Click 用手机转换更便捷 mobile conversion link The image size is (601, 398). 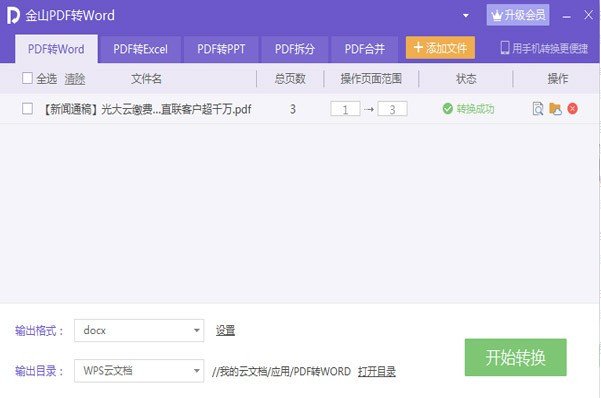point(544,48)
